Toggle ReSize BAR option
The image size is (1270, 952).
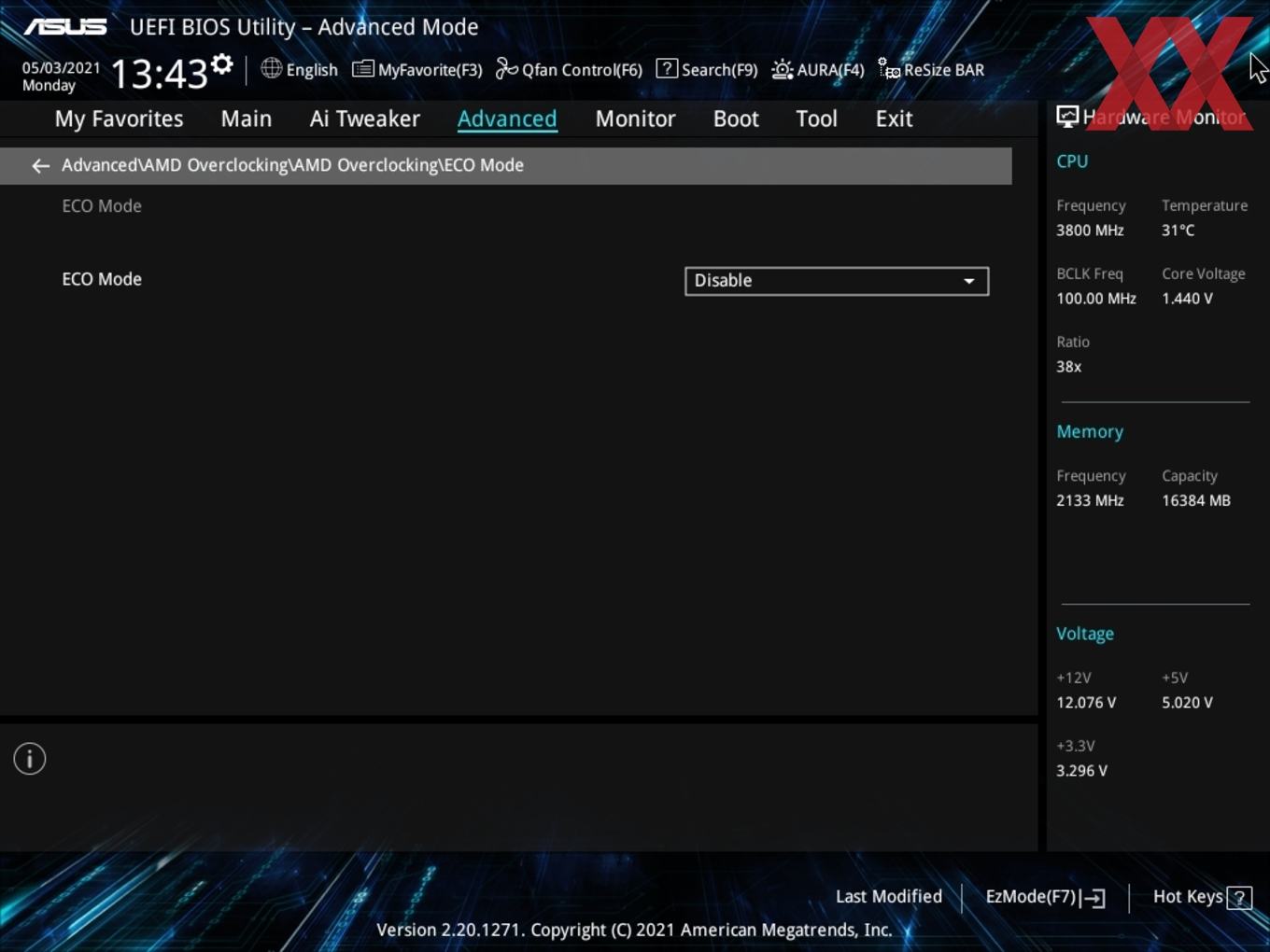[931, 69]
